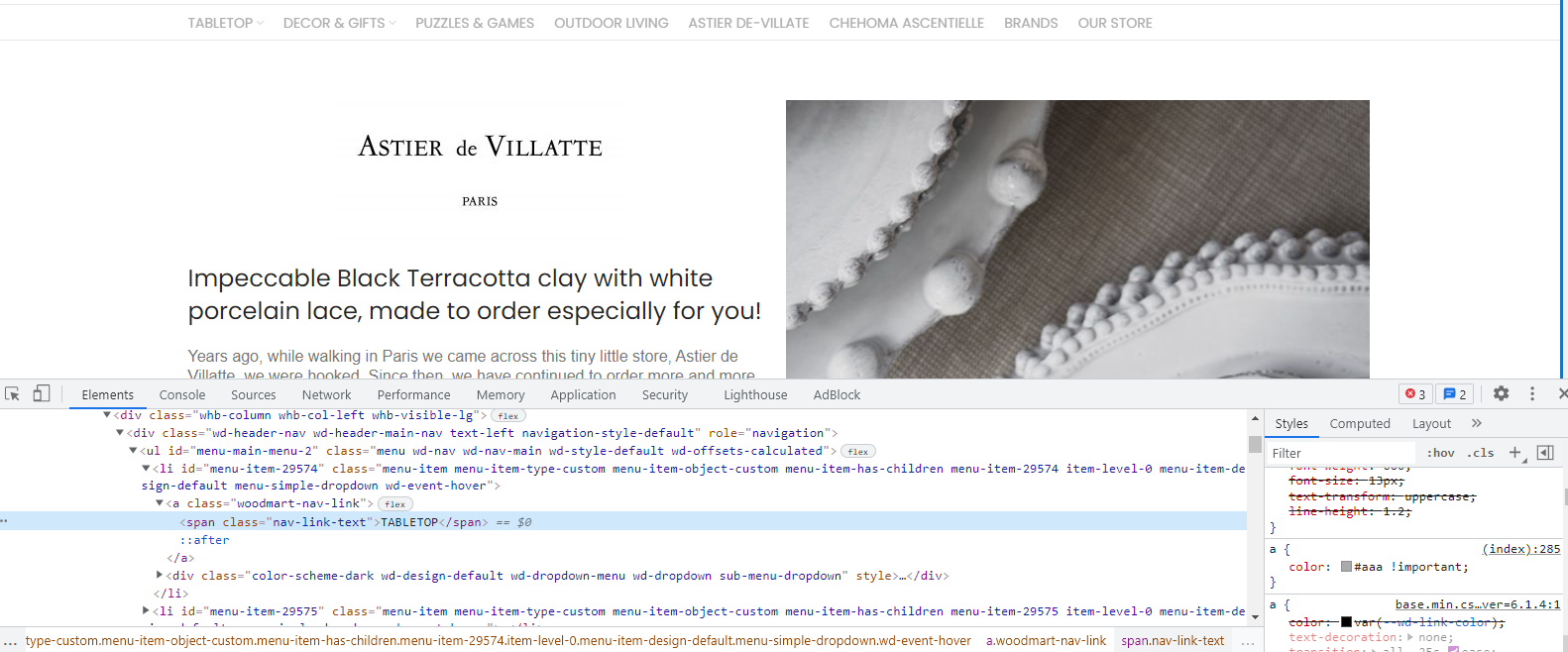Collapse the ul menu-main-menu-2 node

click(x=133, y=451)
